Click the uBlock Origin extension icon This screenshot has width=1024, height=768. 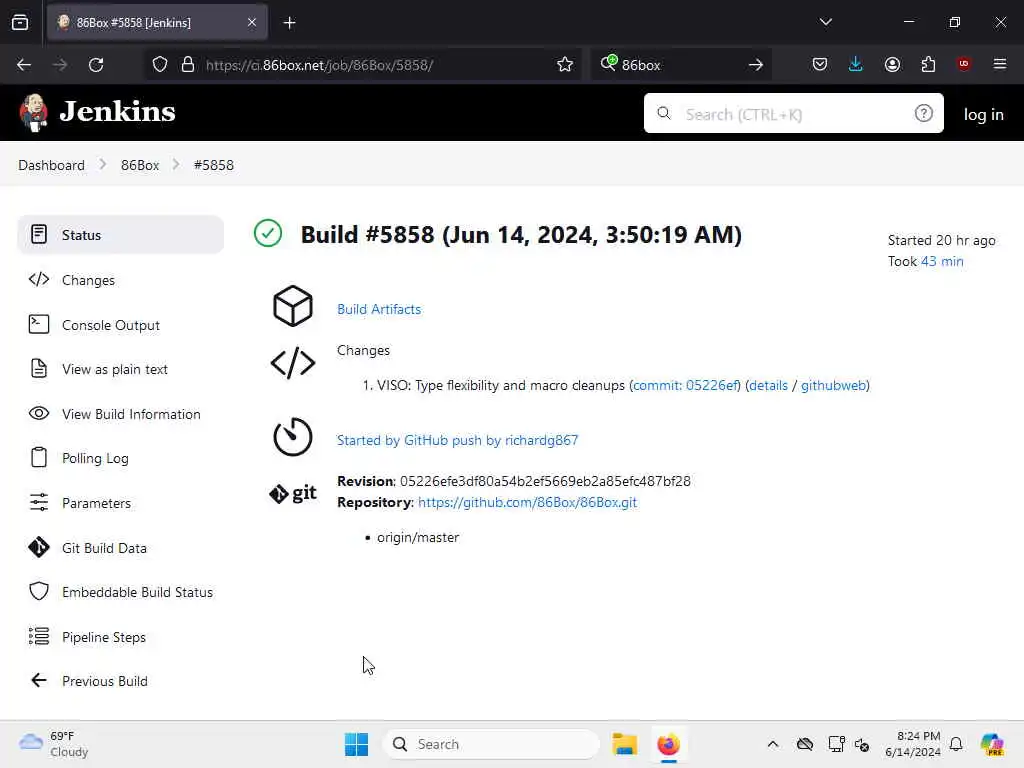(964, 64)
